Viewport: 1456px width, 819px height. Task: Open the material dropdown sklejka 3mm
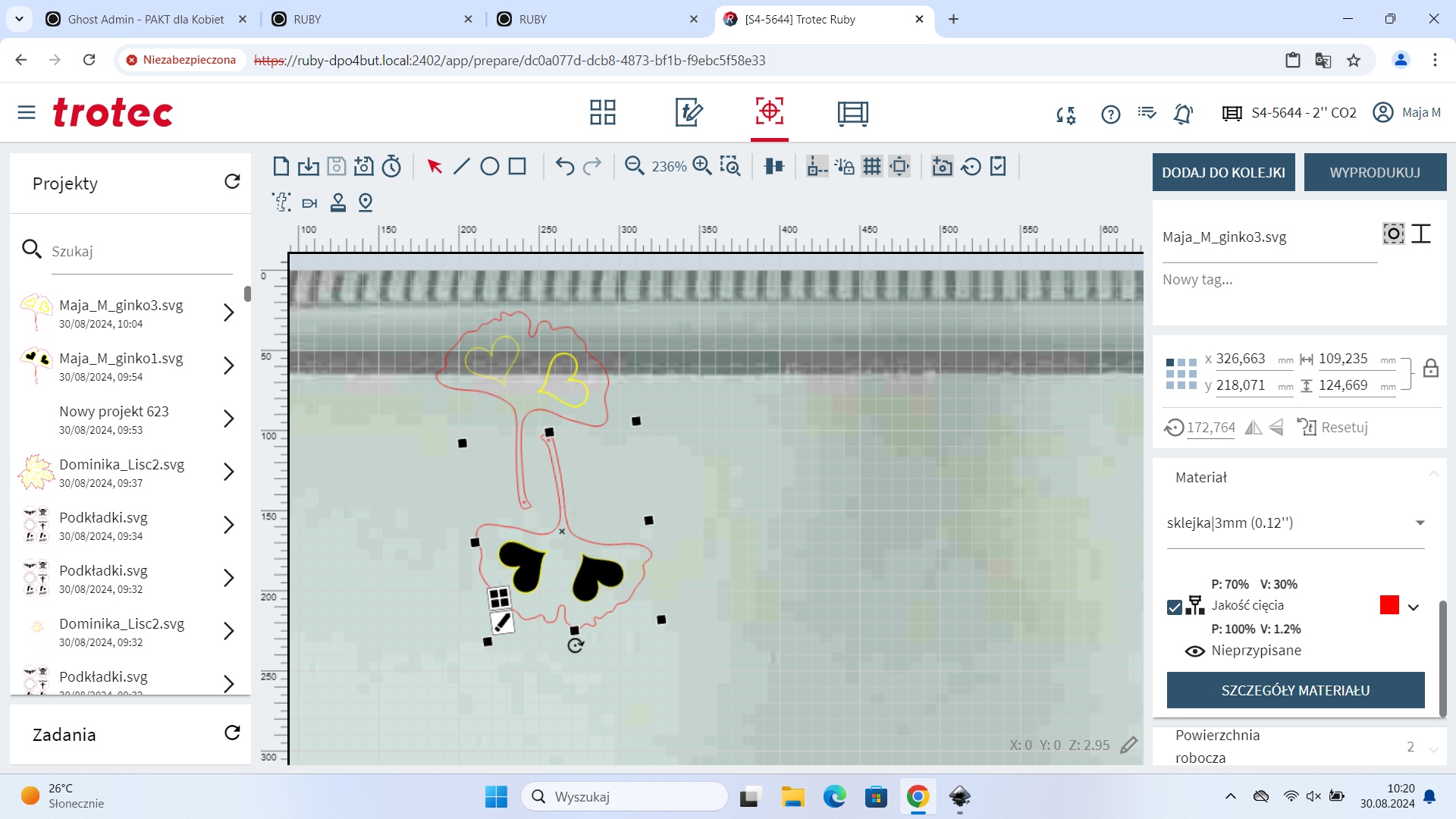coord(1295,522)
